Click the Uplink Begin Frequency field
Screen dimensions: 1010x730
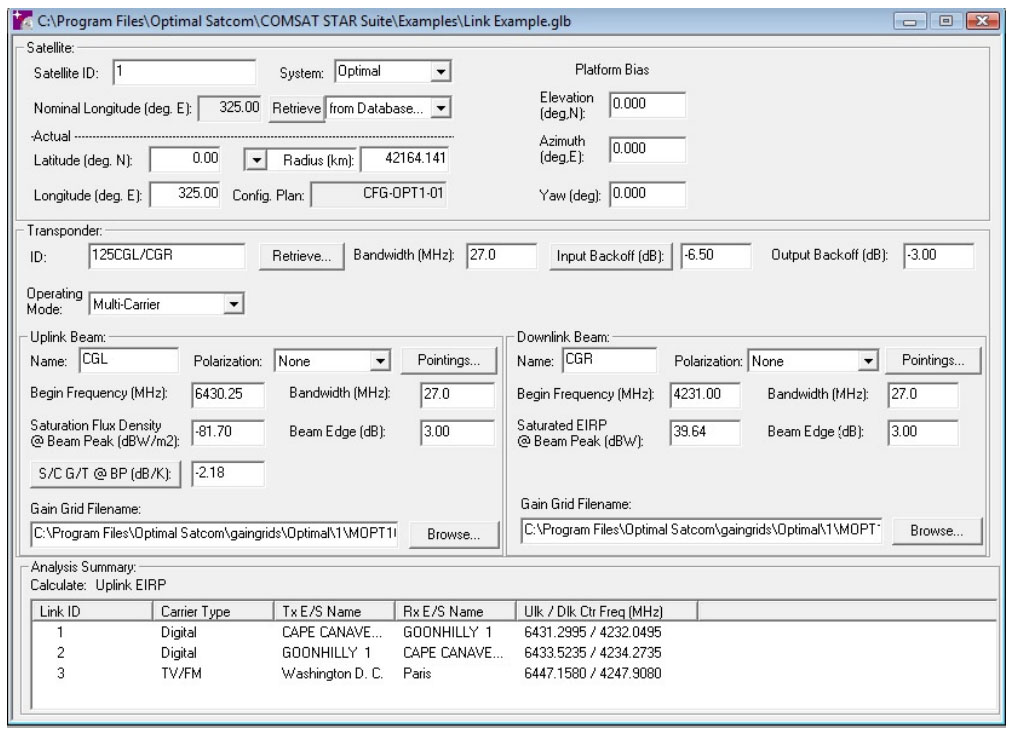pos(228,395)
